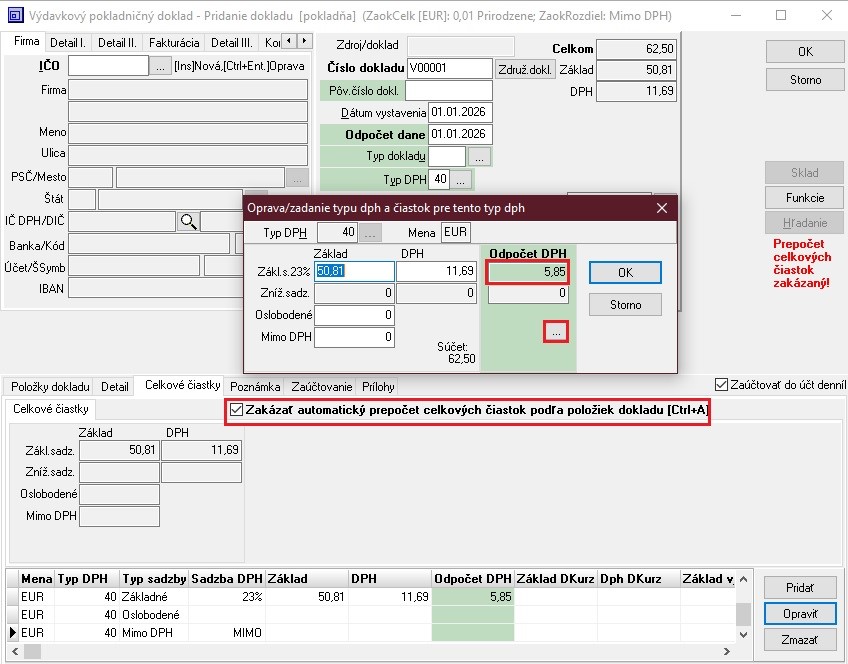Screen dimensions: 848x664
Task: Toggle Zakázať automatický prepočet celkových čiastok checkbox
Action: [x=236, y=410]
